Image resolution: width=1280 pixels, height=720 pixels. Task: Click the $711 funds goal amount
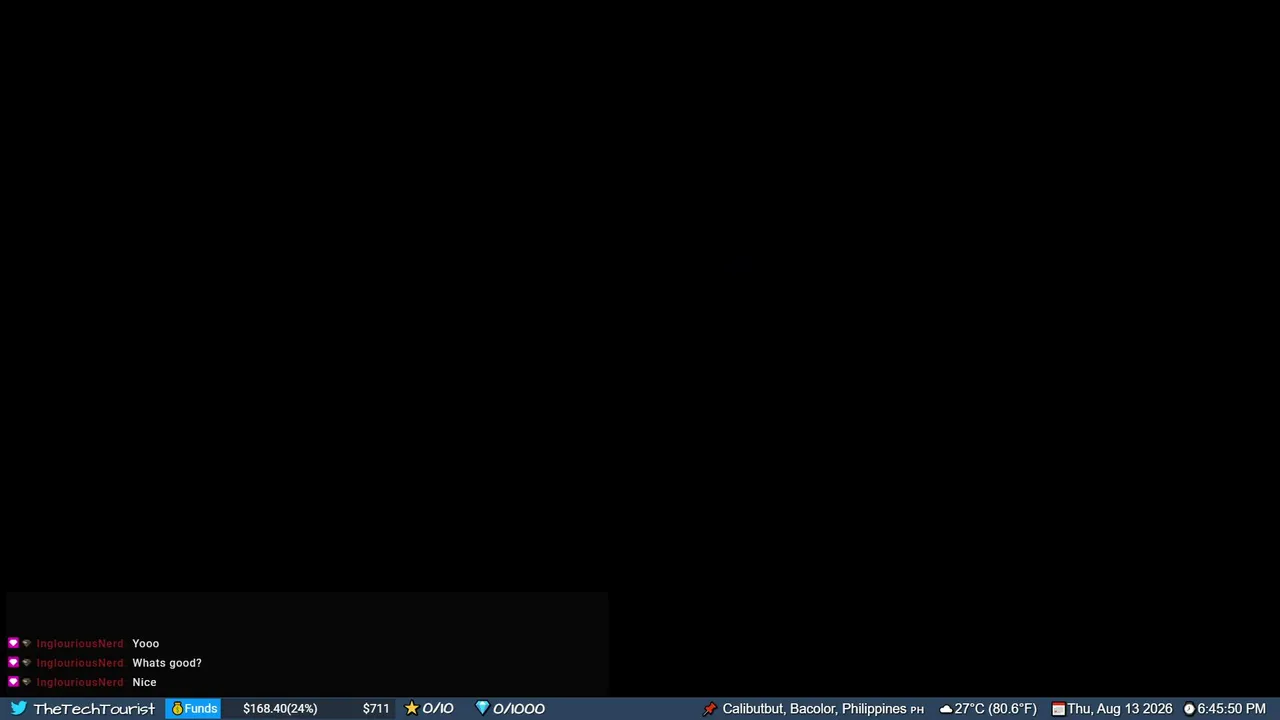pos(376,708)
